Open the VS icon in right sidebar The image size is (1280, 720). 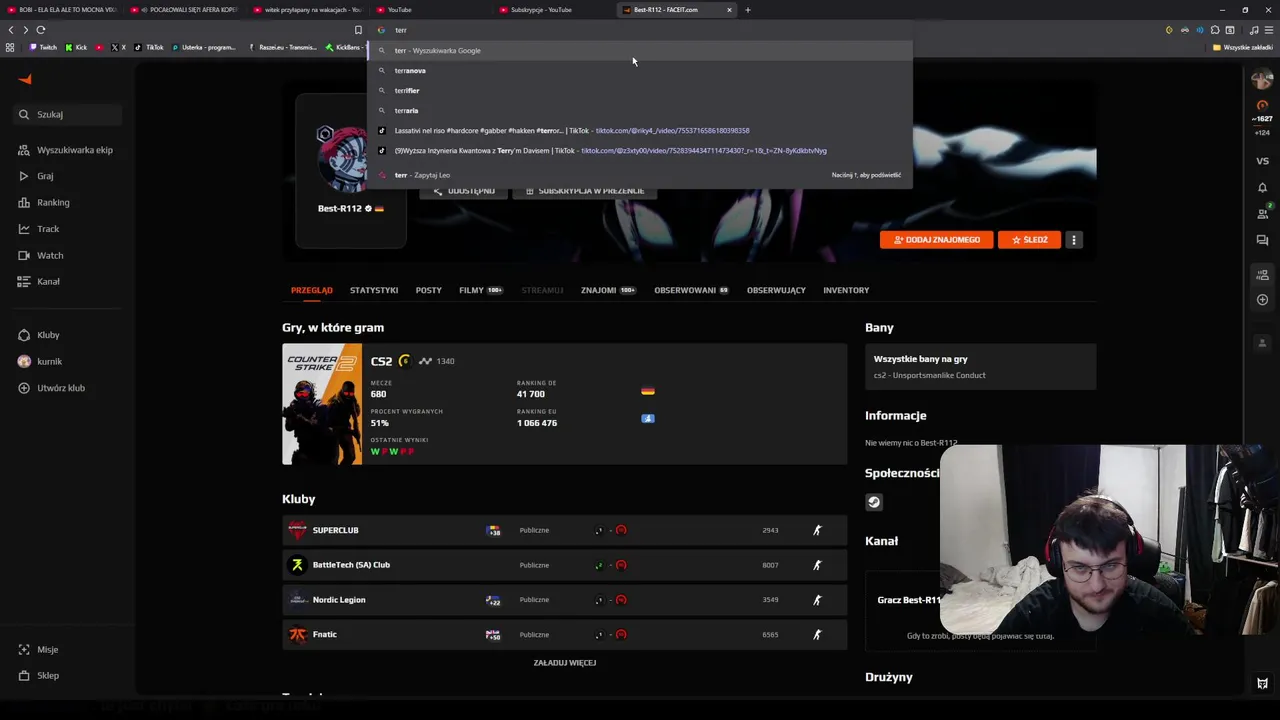point(1262,161)
